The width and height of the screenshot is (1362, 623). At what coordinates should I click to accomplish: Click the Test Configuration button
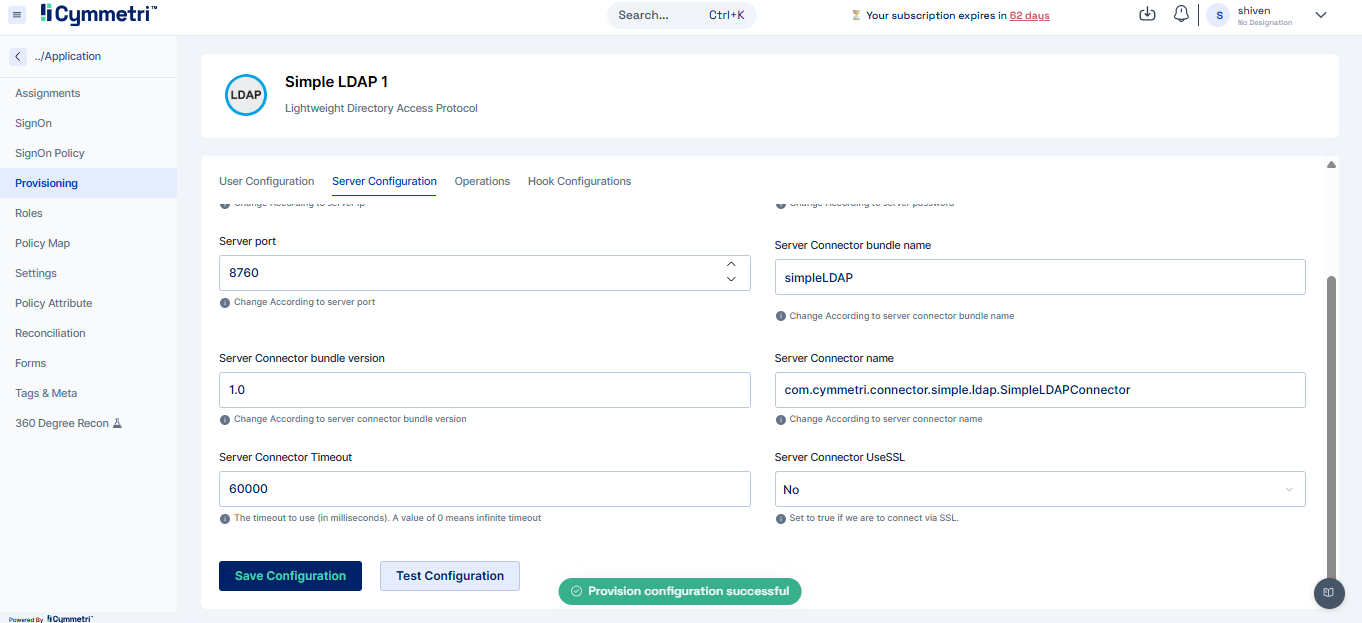click(450, 576)
